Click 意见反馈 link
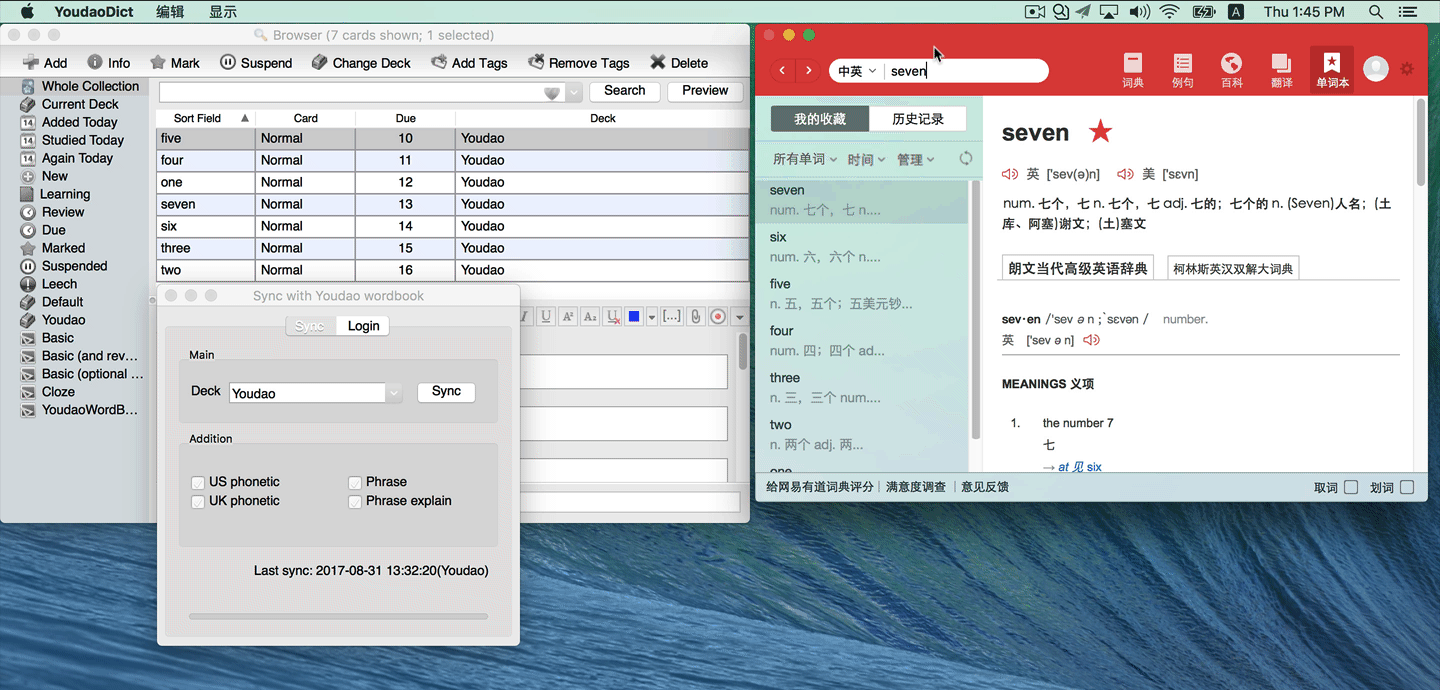Screen dimensions: 1440x690 coord(985,487)
